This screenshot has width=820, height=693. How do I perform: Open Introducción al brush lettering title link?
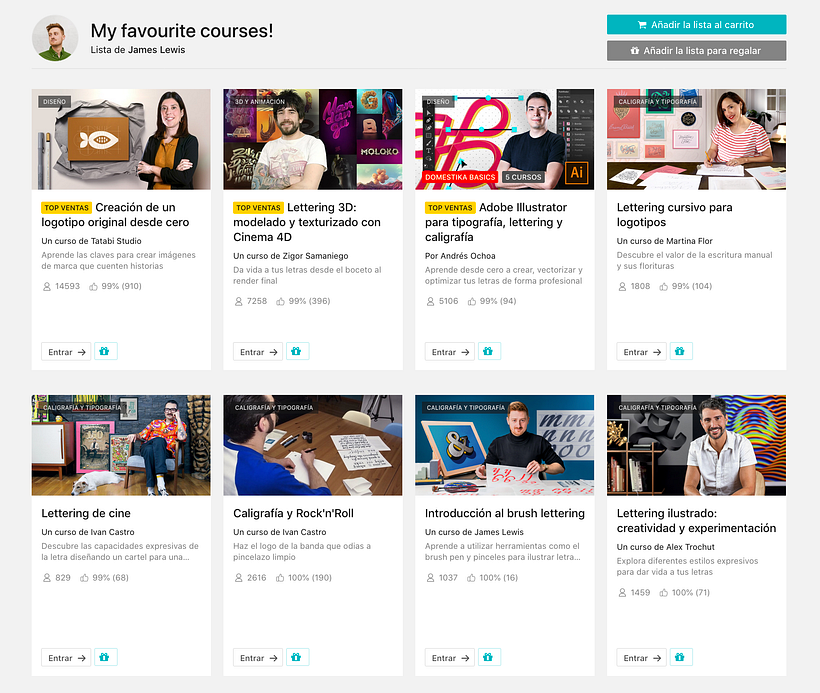click(x=505, y=513)
